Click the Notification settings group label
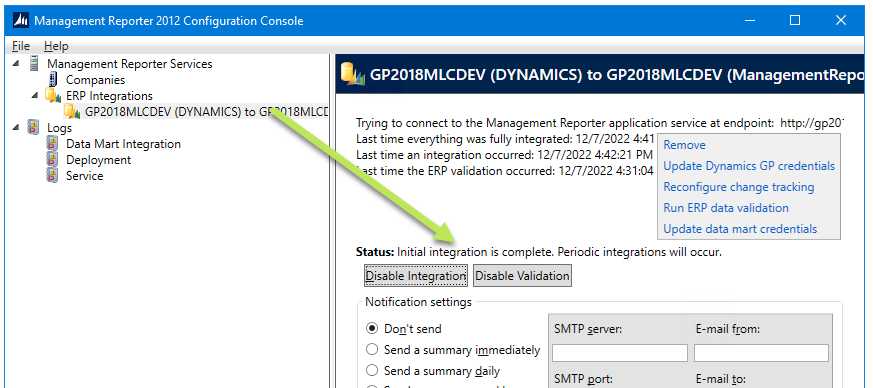This screenshot has height=388, width=873. [418, 302]
